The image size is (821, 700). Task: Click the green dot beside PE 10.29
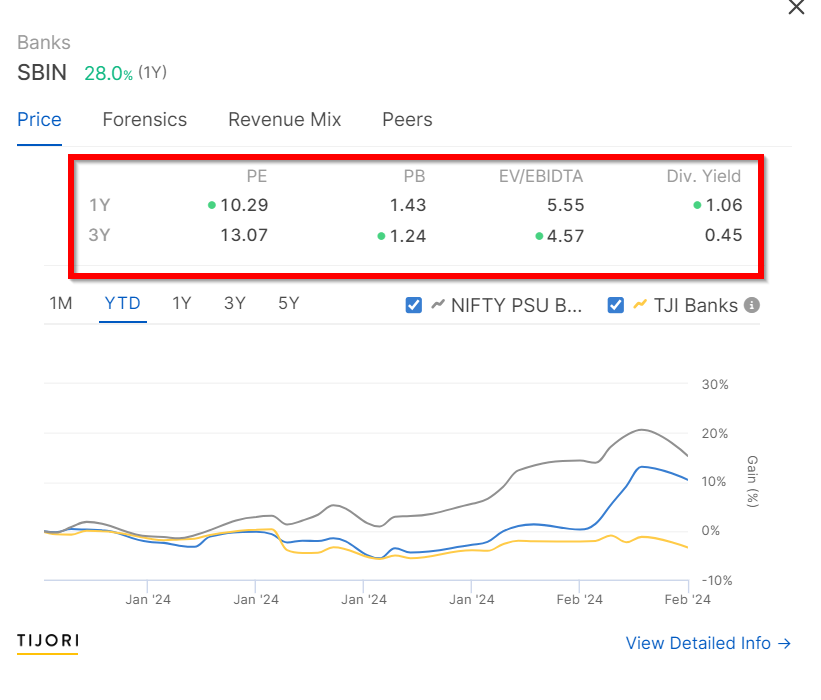tap(212, 205)
